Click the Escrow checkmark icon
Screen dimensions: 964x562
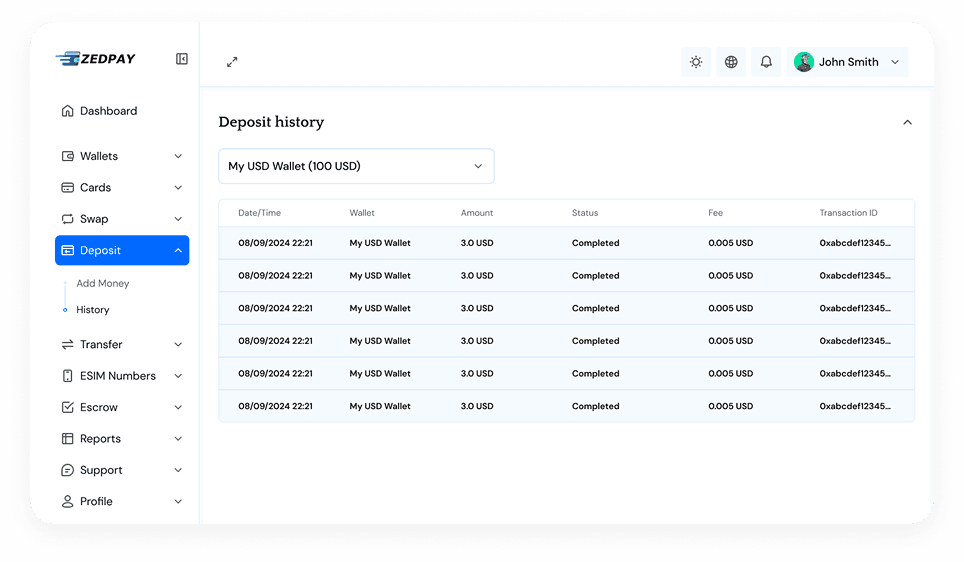68,407
